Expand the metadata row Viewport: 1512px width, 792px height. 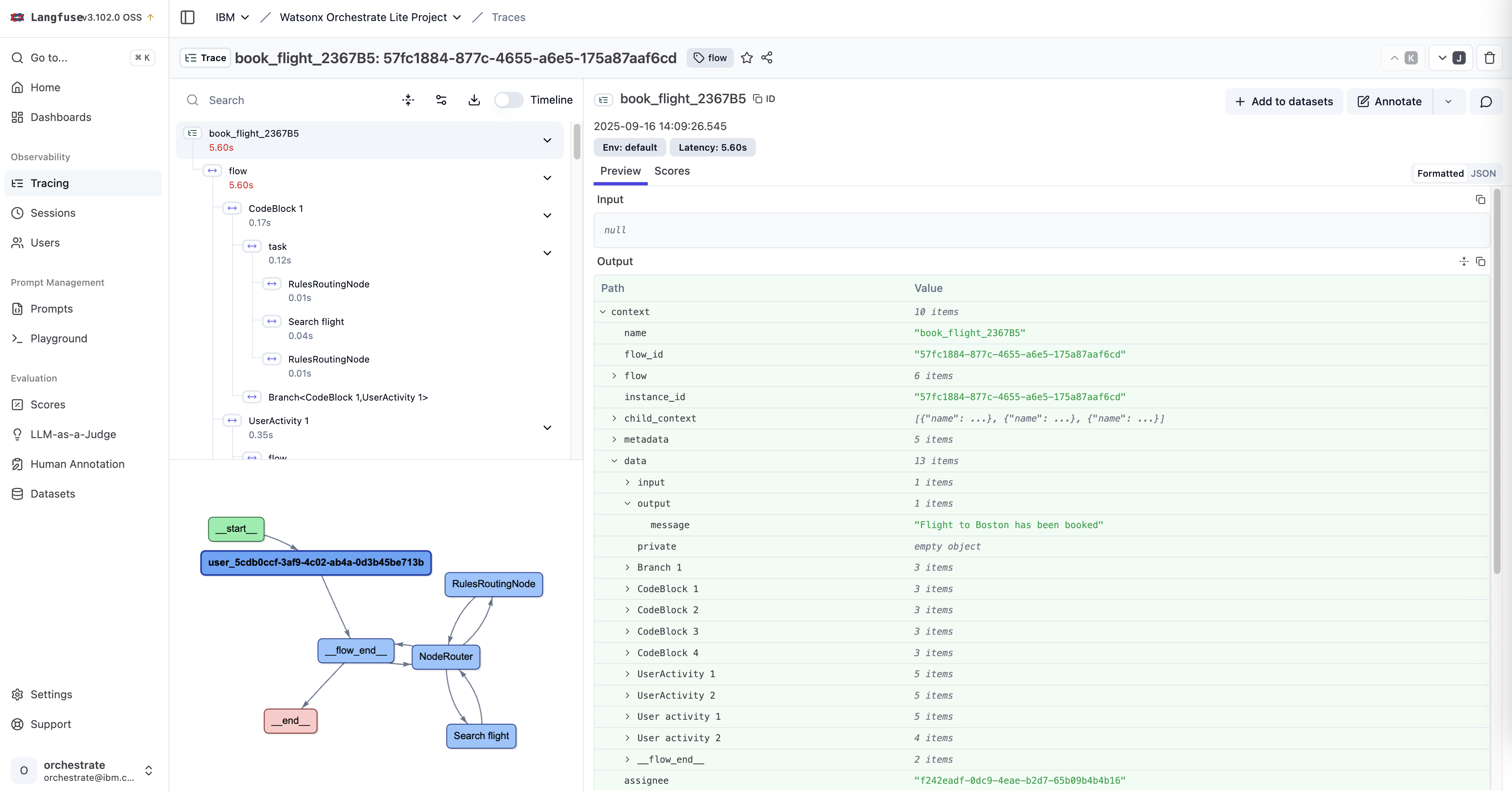coord(615,439)
